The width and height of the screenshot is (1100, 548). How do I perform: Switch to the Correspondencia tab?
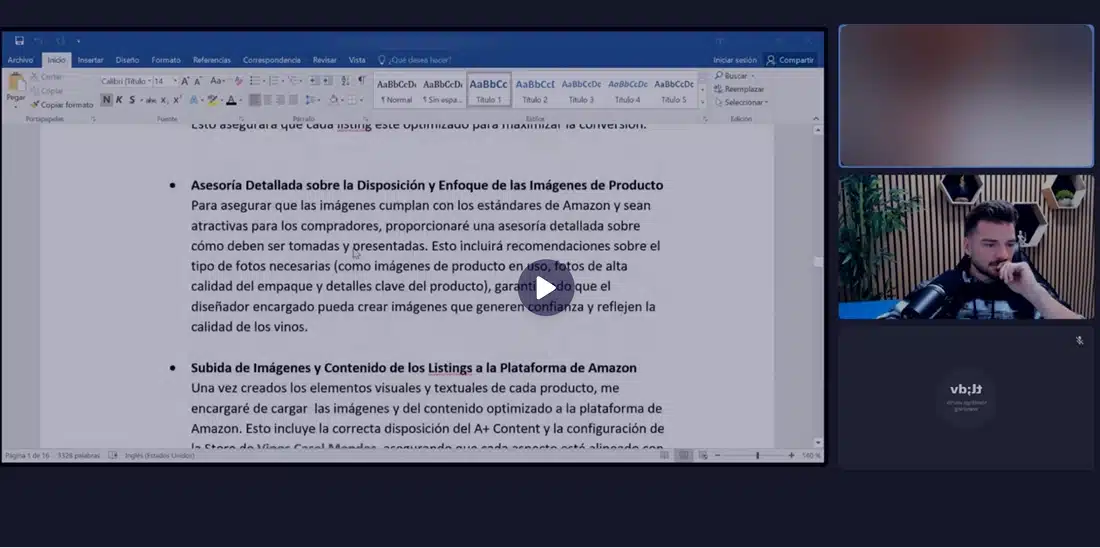point(271,60)
